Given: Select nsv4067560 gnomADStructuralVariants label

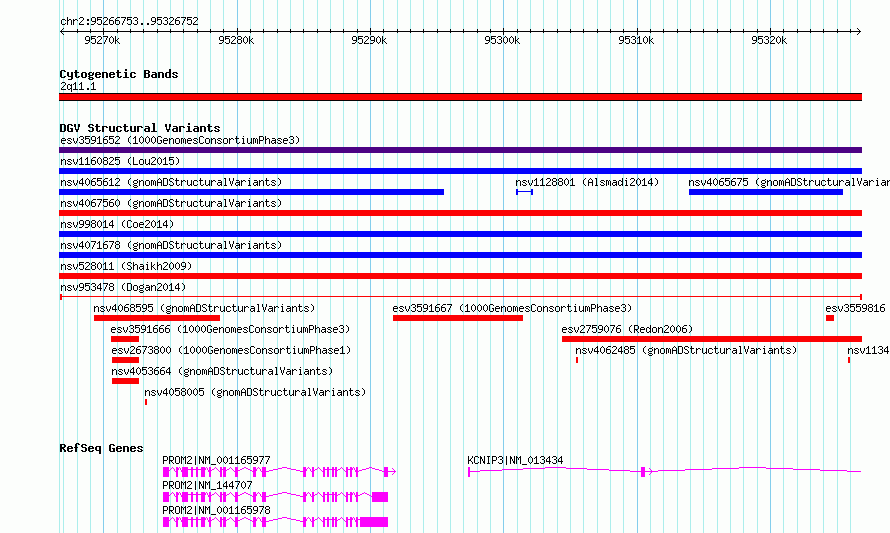Looking at the screenshot, I should (x=171, y=203).
